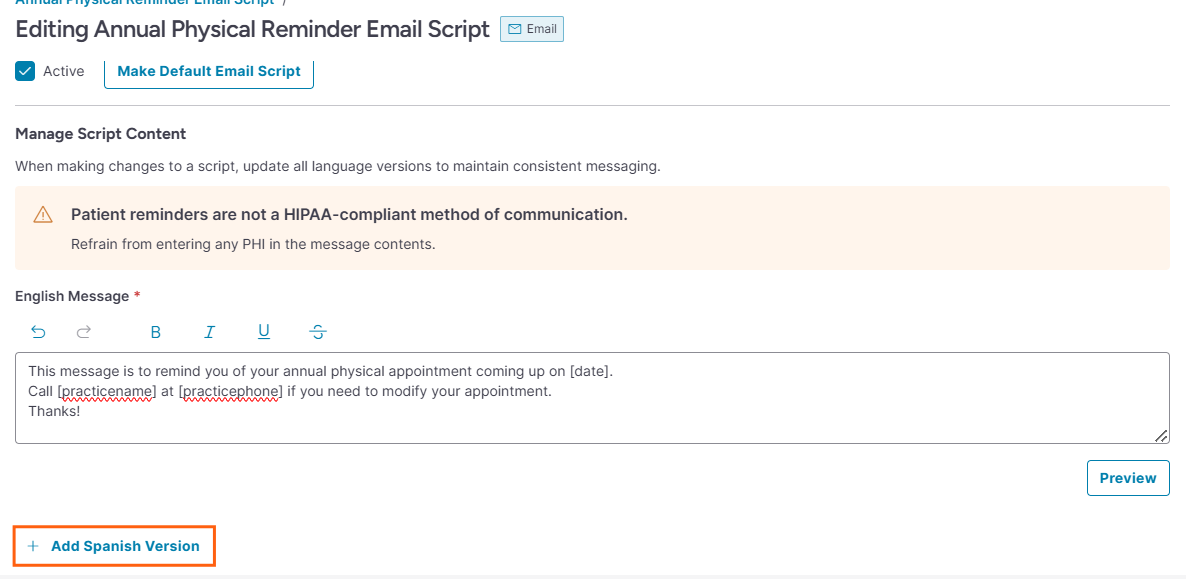Click Make Default Email Script button
The width and height of the screenshot is (1186, 579).
tap(209, 71)
